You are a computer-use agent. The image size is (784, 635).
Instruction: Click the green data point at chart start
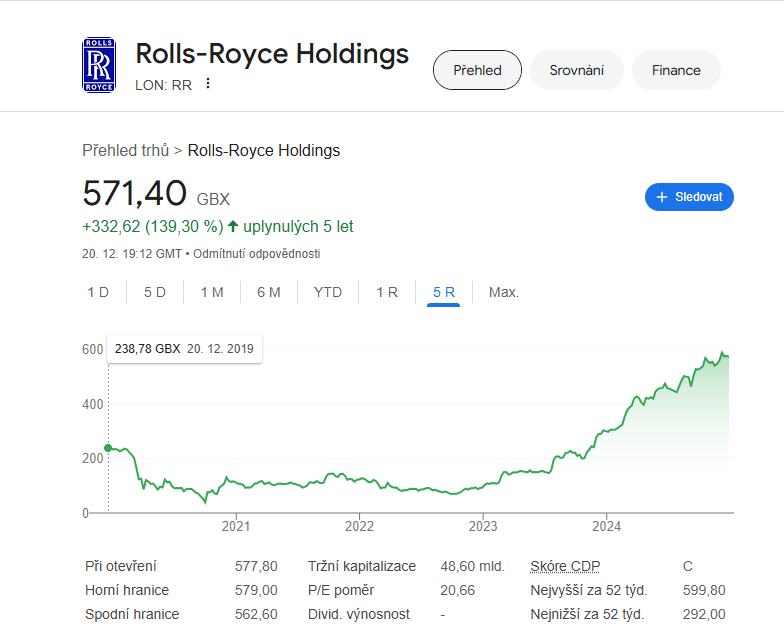click(108, 448)
